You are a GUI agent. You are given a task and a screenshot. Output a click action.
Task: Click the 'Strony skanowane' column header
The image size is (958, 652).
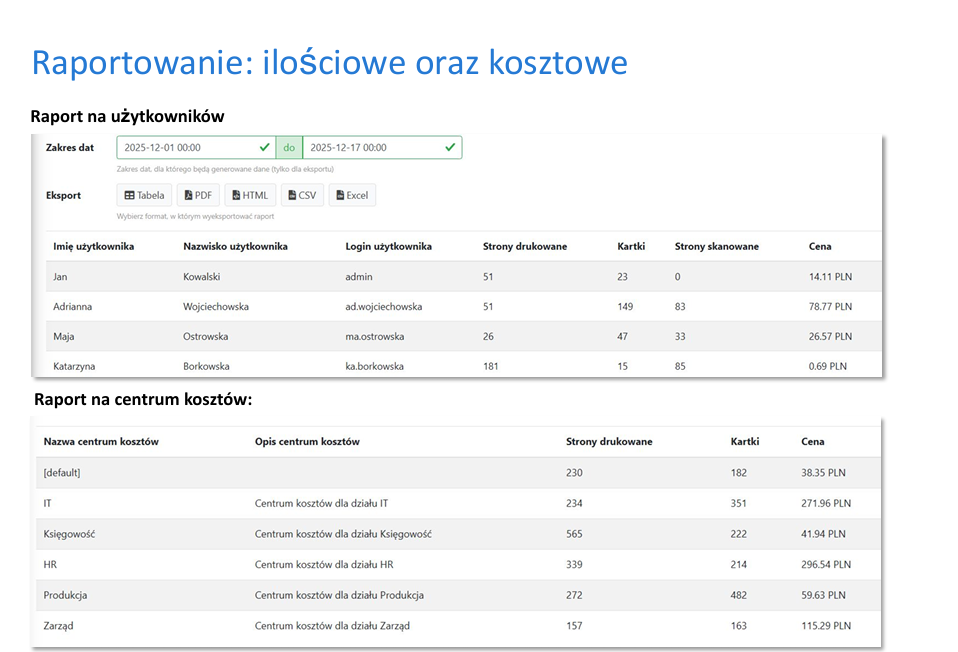point(717,246)
